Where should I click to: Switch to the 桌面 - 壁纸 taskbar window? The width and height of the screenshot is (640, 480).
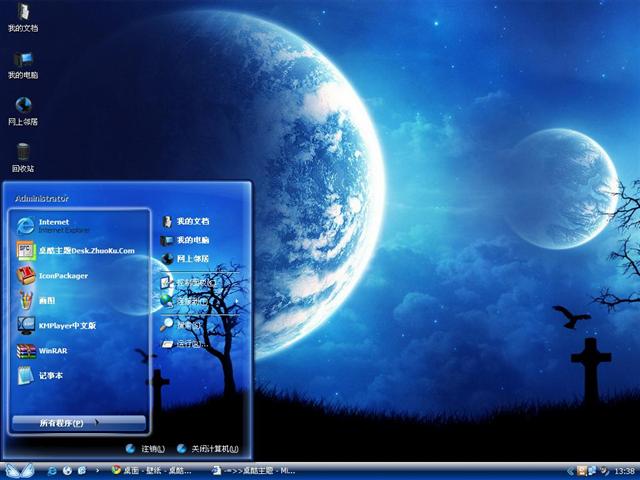tap(155, 470)
